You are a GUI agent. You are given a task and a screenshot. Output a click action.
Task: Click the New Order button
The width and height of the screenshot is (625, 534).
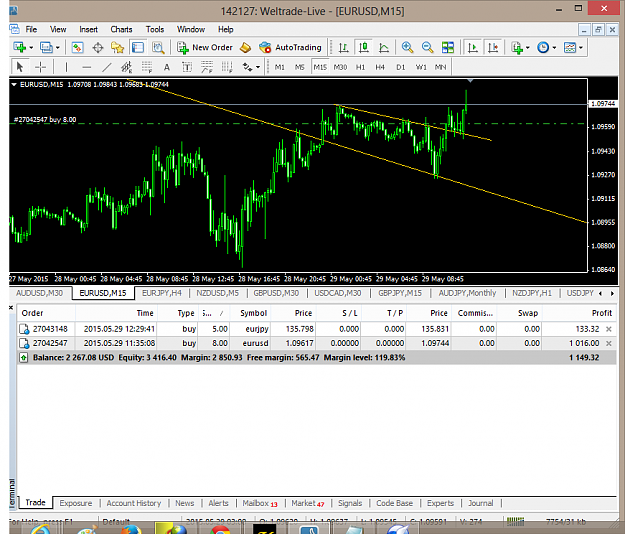click(x=205, y=47)
